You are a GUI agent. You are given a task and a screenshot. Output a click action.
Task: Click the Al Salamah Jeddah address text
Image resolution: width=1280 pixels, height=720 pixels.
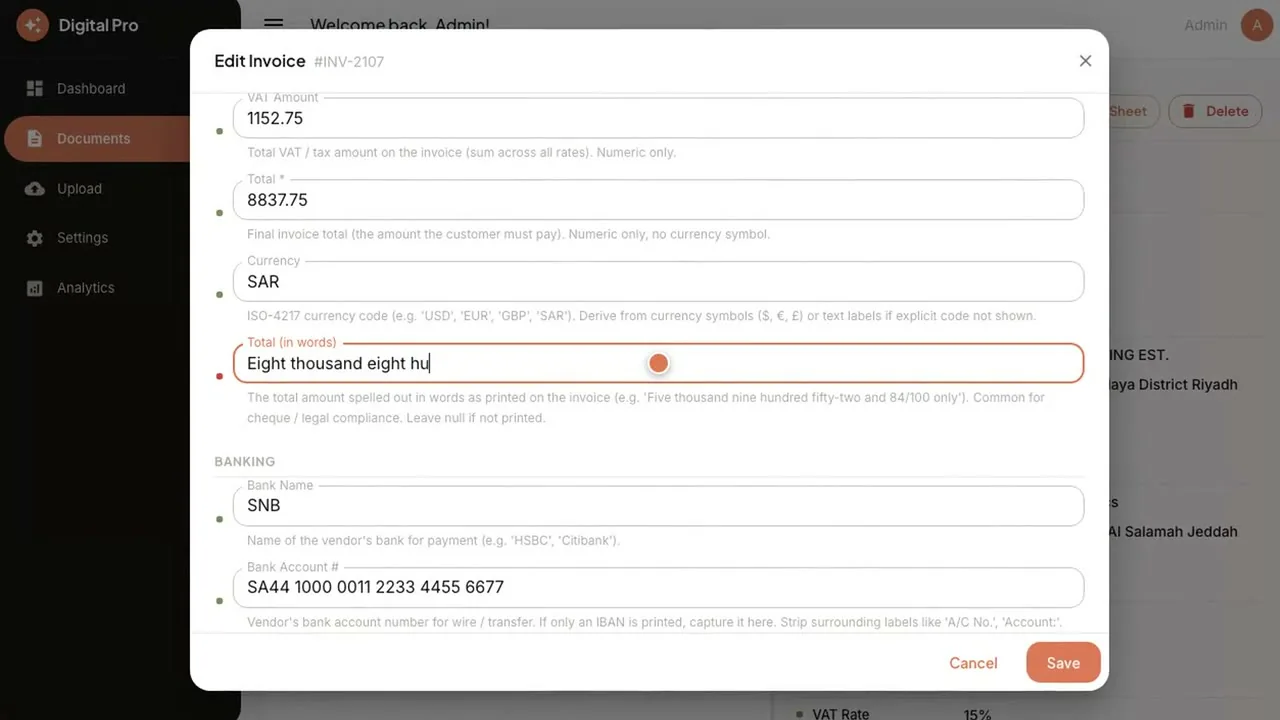[x=1172, y=532]
